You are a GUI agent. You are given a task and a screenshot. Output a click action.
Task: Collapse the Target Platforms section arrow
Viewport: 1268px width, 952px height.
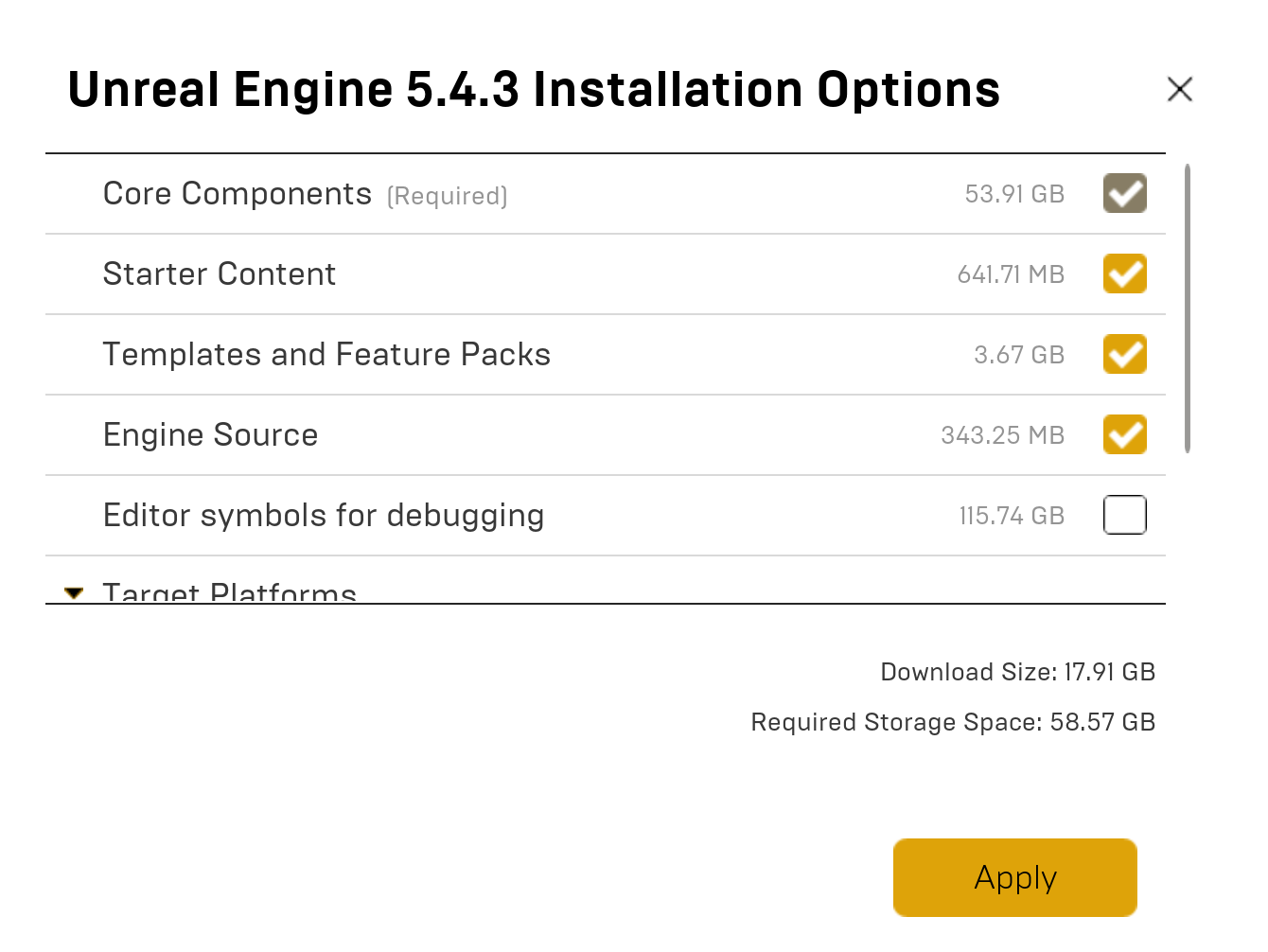[x=74, y=593]
